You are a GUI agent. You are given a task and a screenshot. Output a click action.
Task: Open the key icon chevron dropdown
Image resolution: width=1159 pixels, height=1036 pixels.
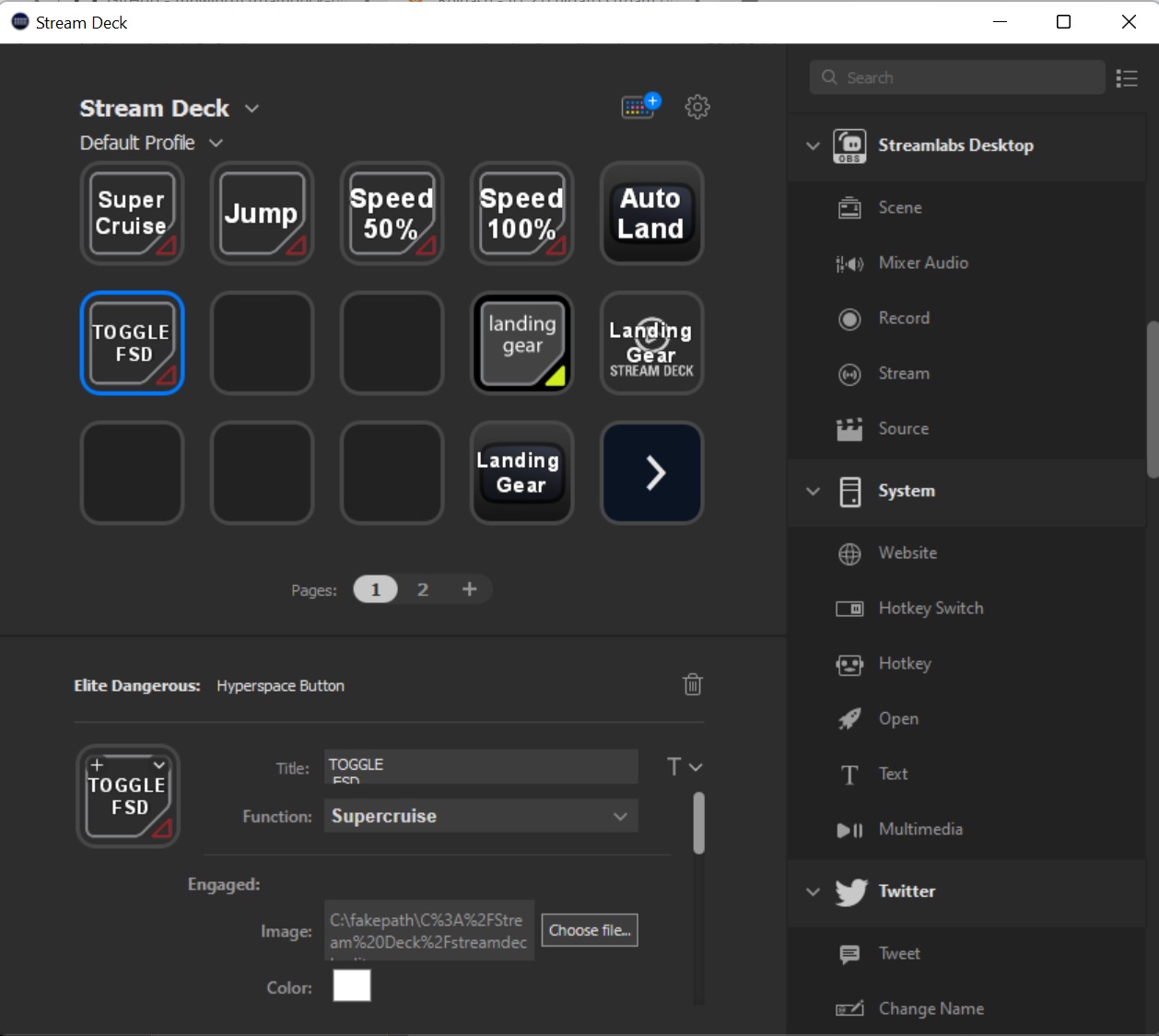point(159,765)
